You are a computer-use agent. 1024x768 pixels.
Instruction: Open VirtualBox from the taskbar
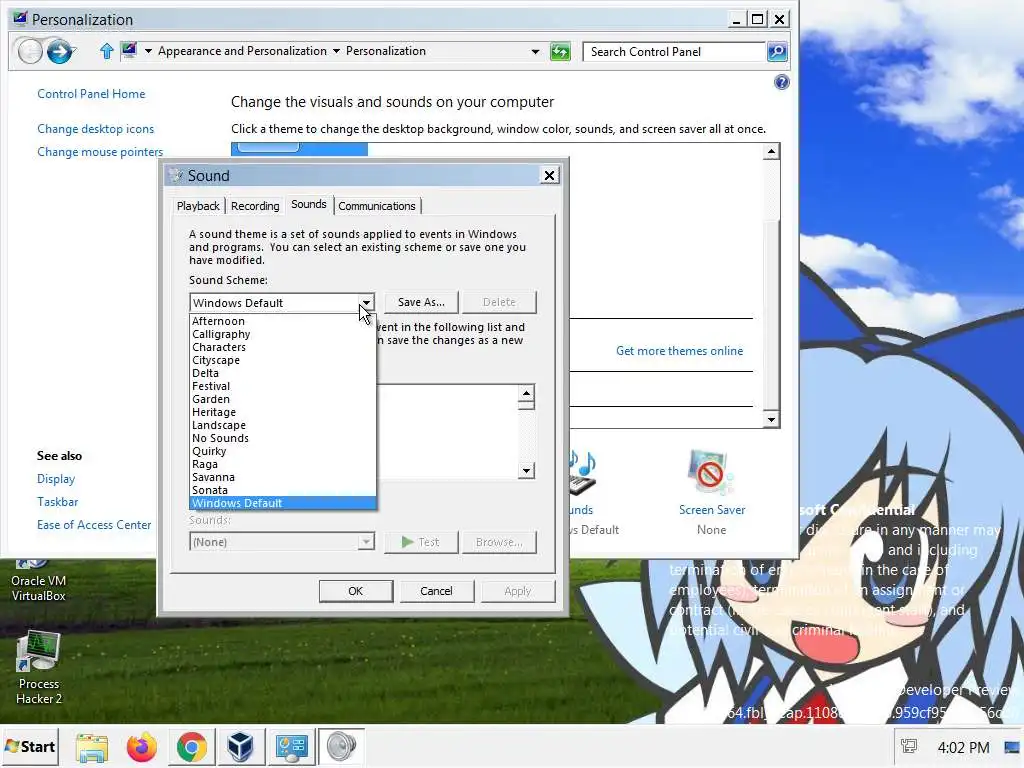[240, 747]
